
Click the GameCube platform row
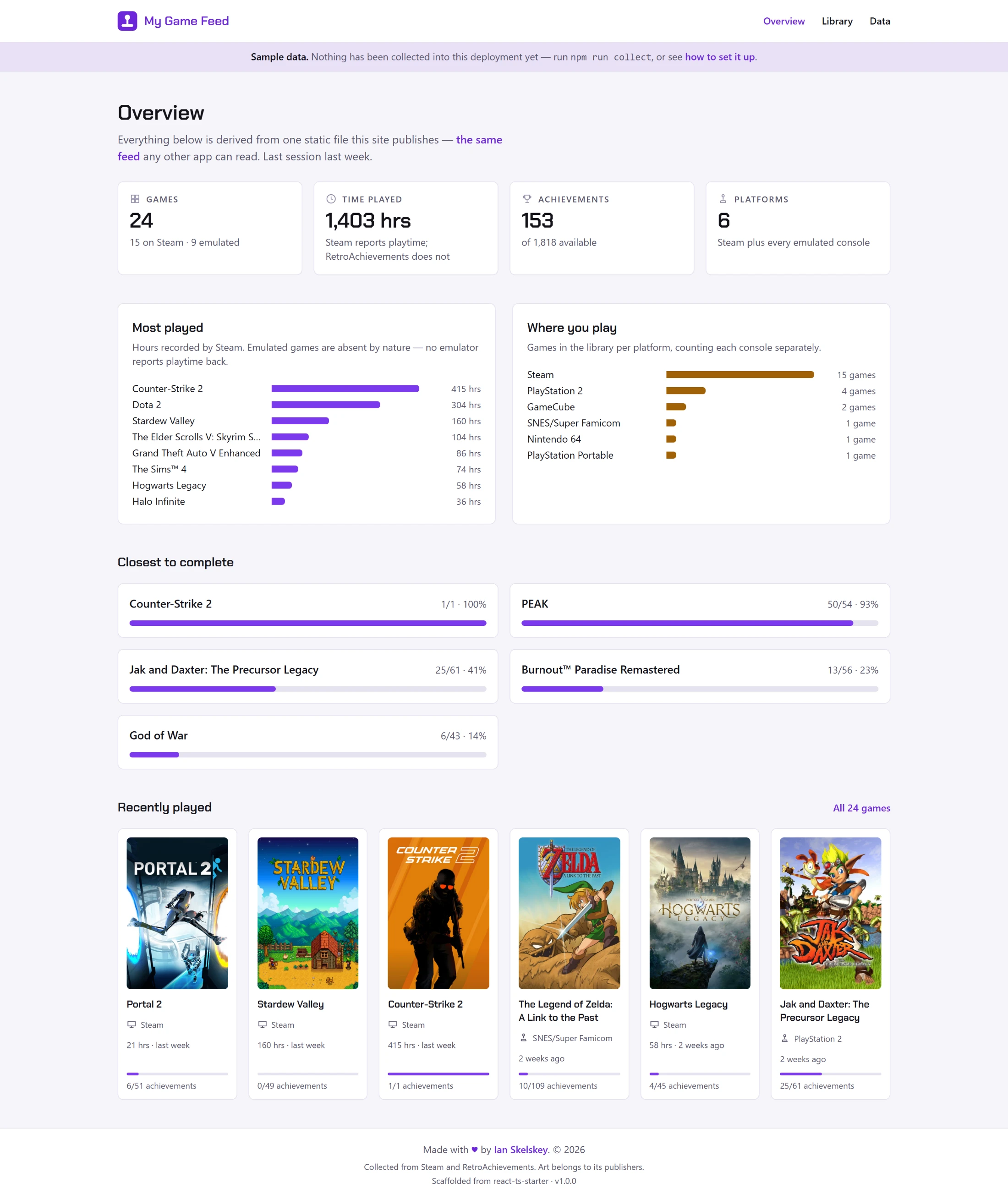[x=701, y=407]
